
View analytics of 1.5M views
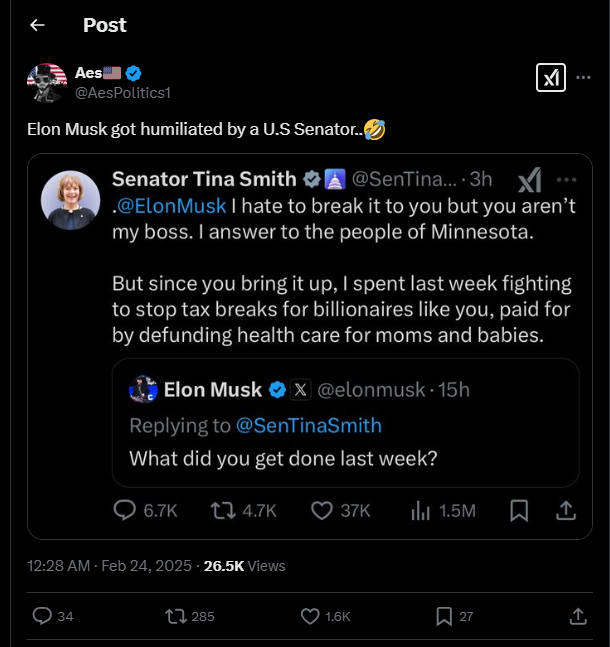(x=444, y=510)
